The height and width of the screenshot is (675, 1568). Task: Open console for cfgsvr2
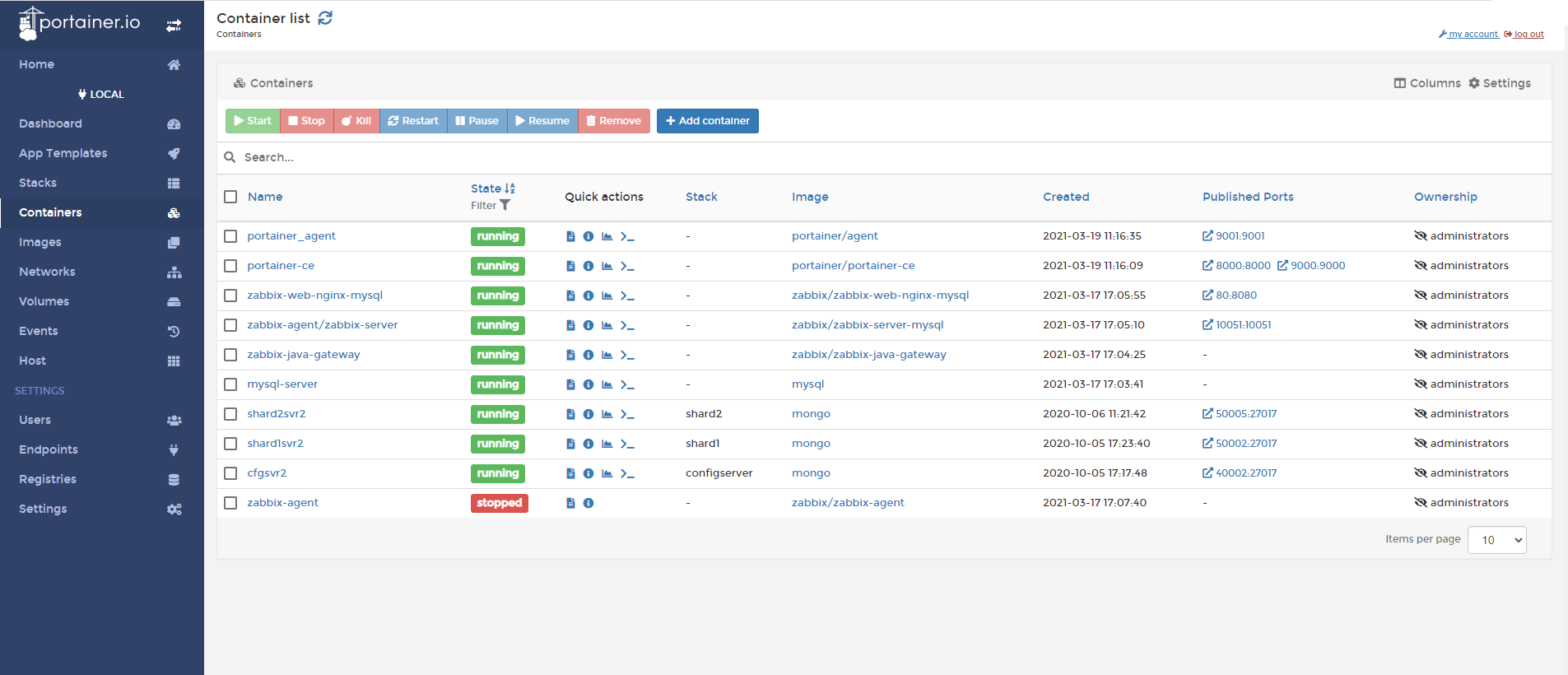627,473
